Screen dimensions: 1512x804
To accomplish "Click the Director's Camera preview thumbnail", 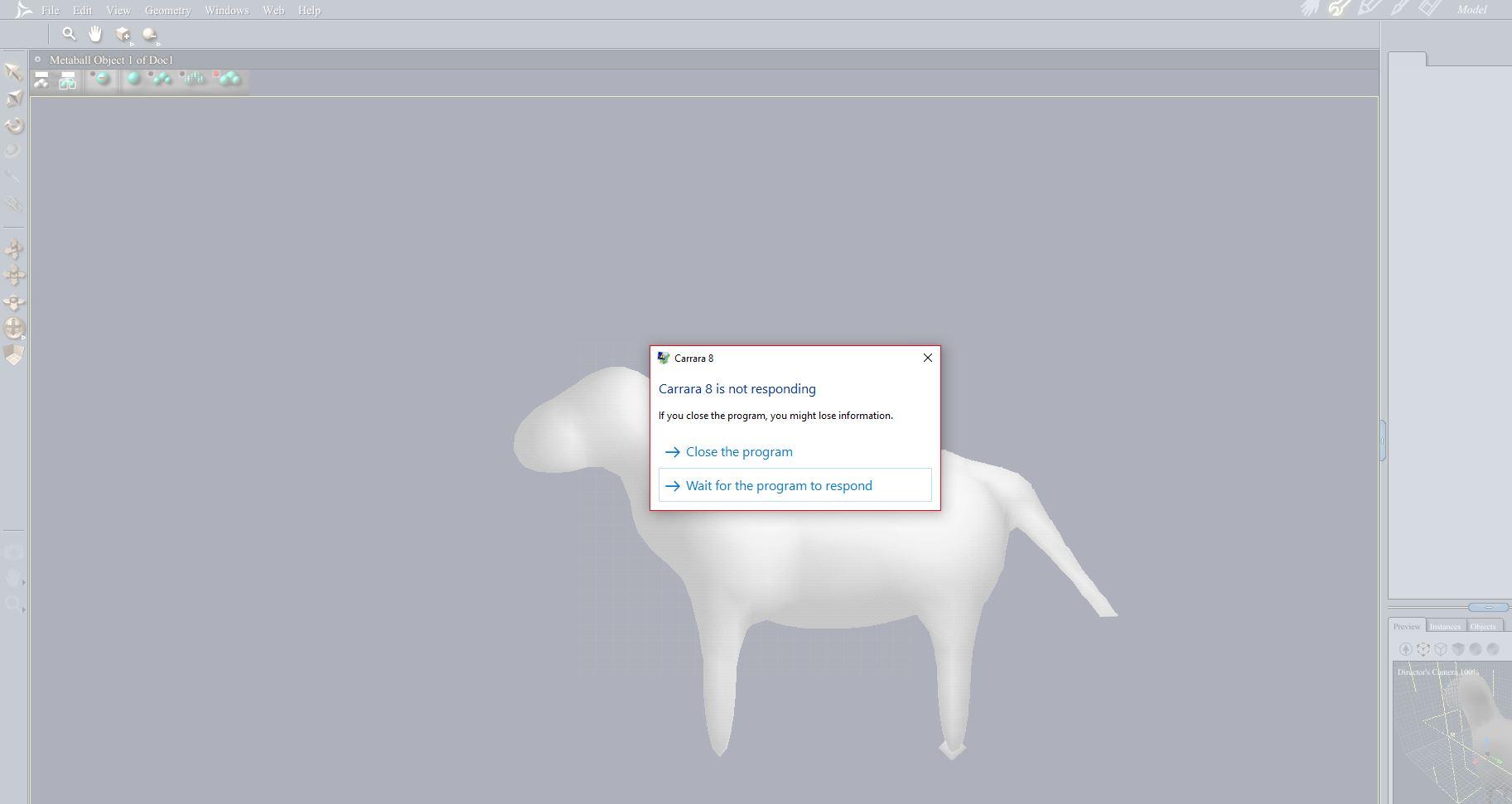I will pos(1452,732).
